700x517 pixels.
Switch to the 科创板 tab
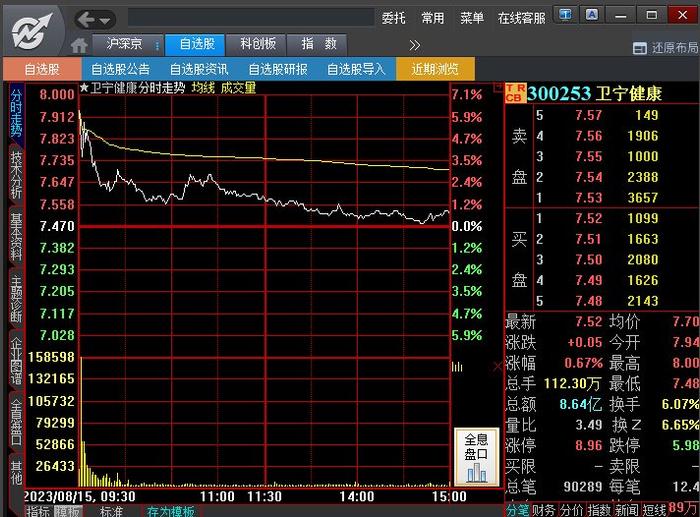(x=258, y=44)
